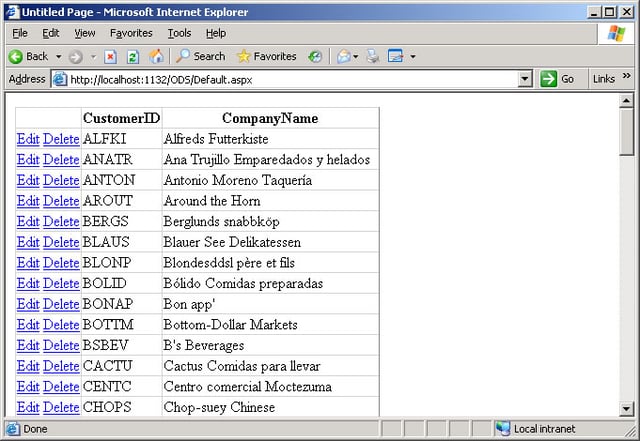Click the green Go arrow button
Viewport: 640px width, 441px height.
click(549, 79)
